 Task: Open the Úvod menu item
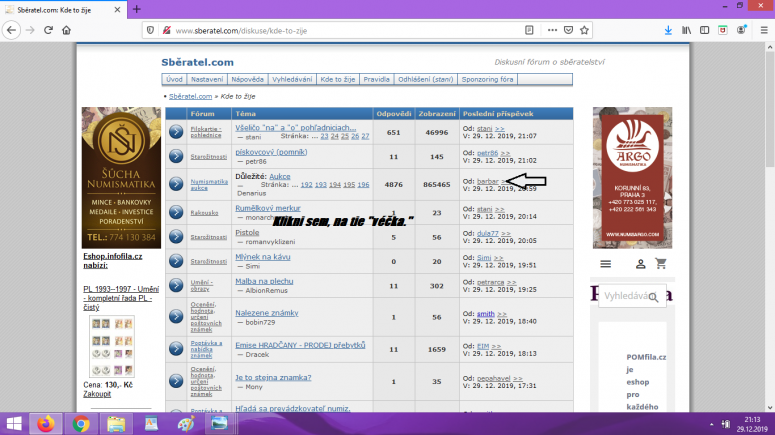pos(174,79)
